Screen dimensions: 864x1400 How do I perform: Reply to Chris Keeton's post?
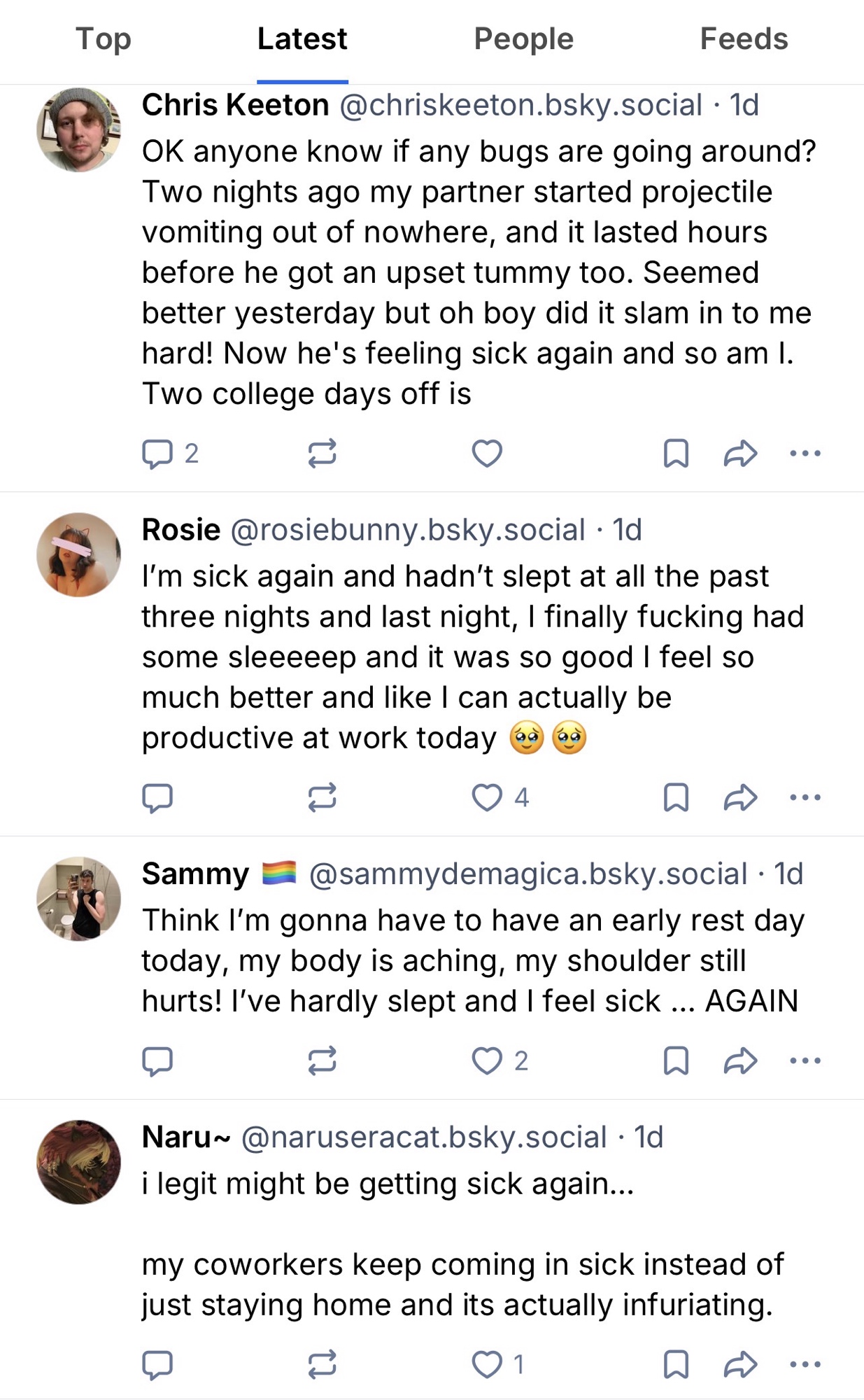157,454
